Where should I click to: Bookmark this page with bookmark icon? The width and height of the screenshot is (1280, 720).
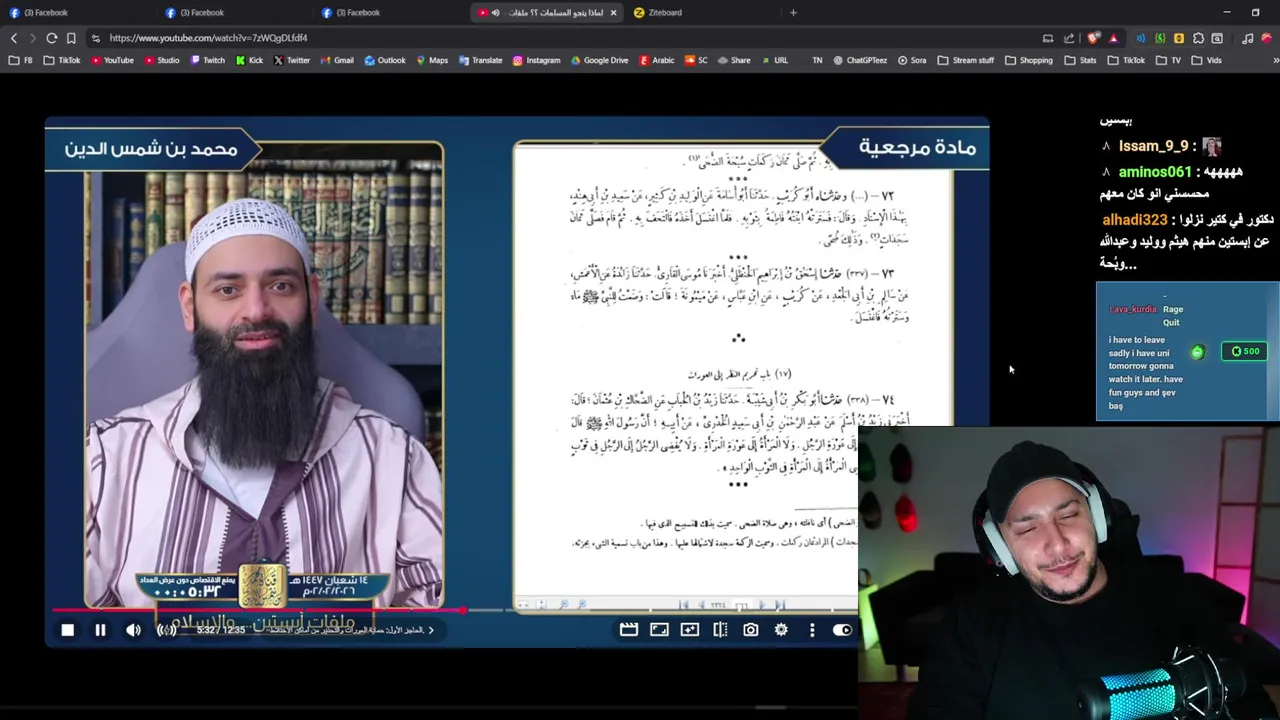click(71, 38)
